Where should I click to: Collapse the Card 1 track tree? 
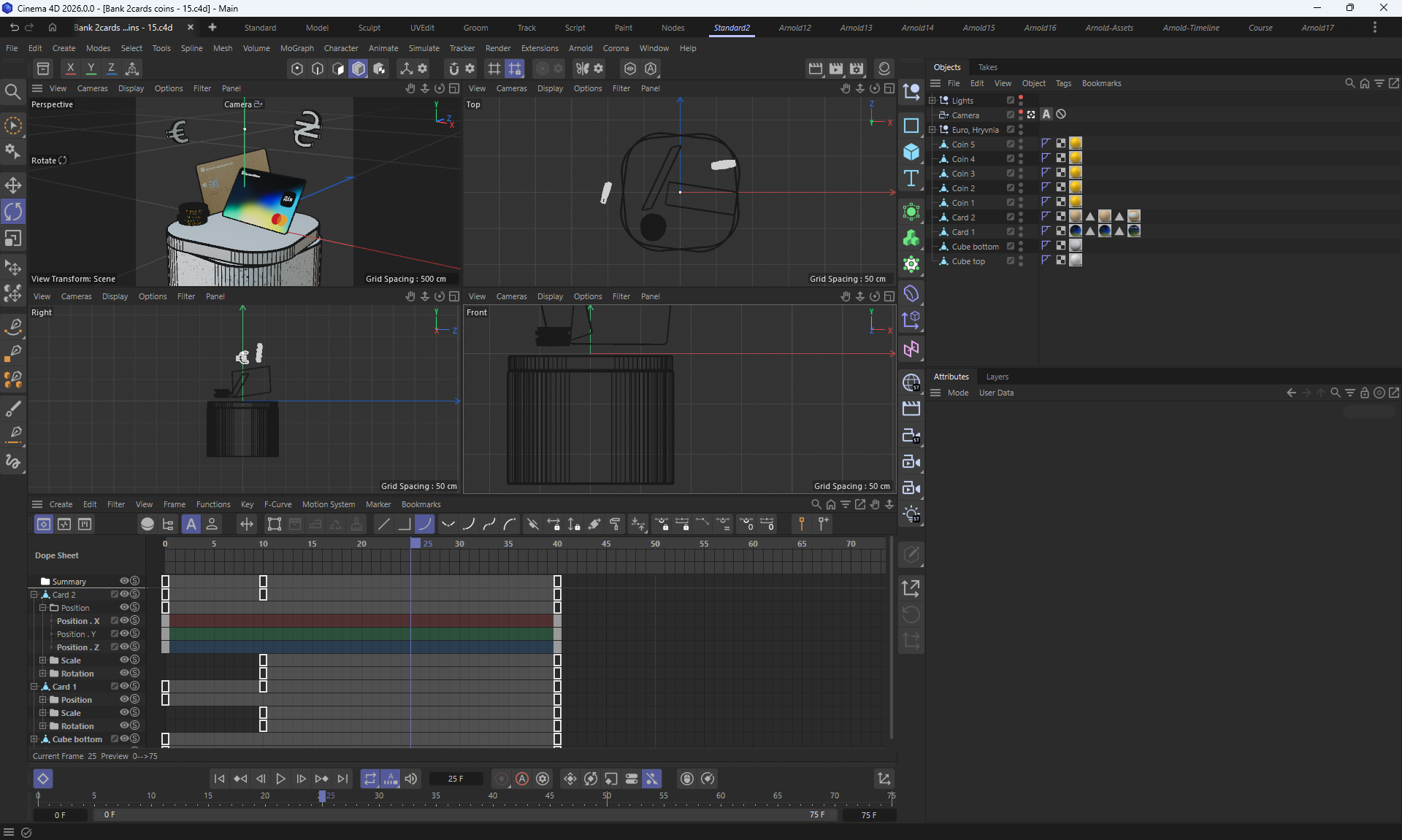34,686
